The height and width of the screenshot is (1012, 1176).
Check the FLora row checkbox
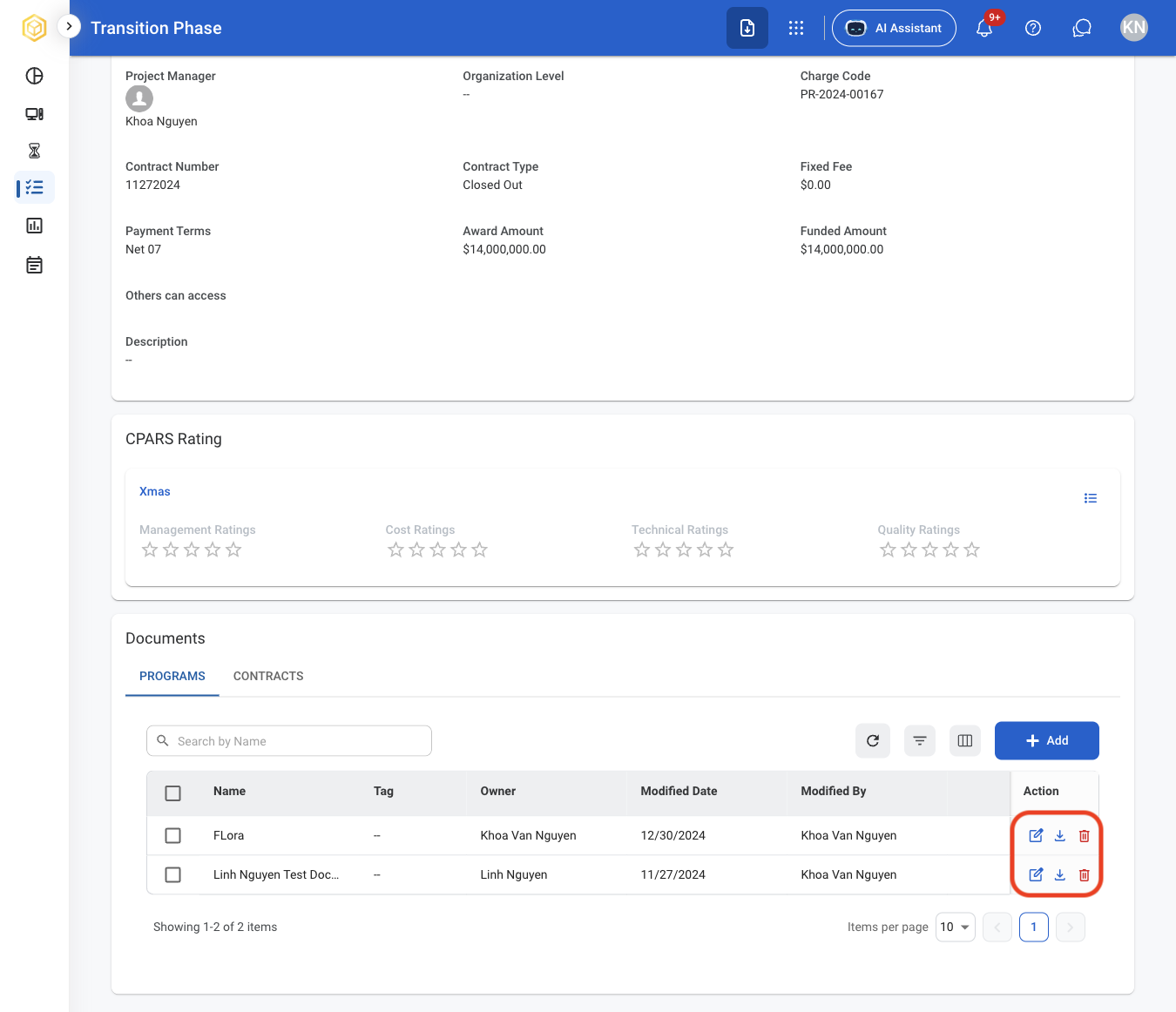(173, 835)
